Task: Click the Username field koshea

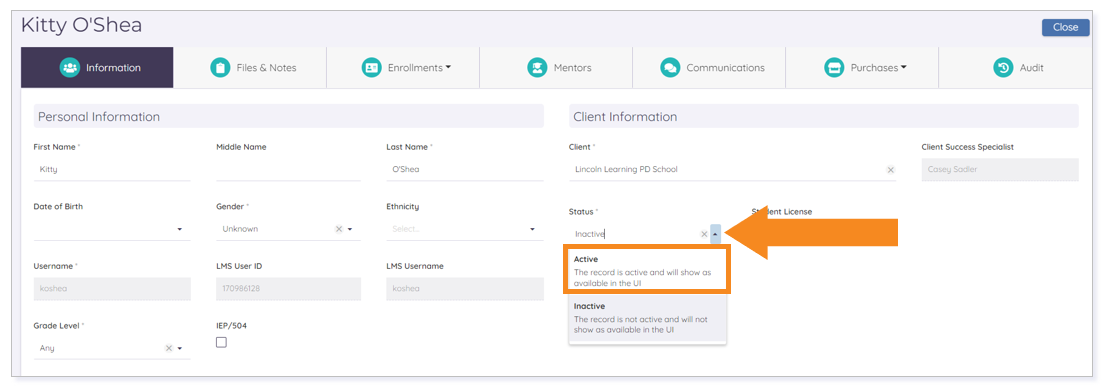Action: [112, 289]
